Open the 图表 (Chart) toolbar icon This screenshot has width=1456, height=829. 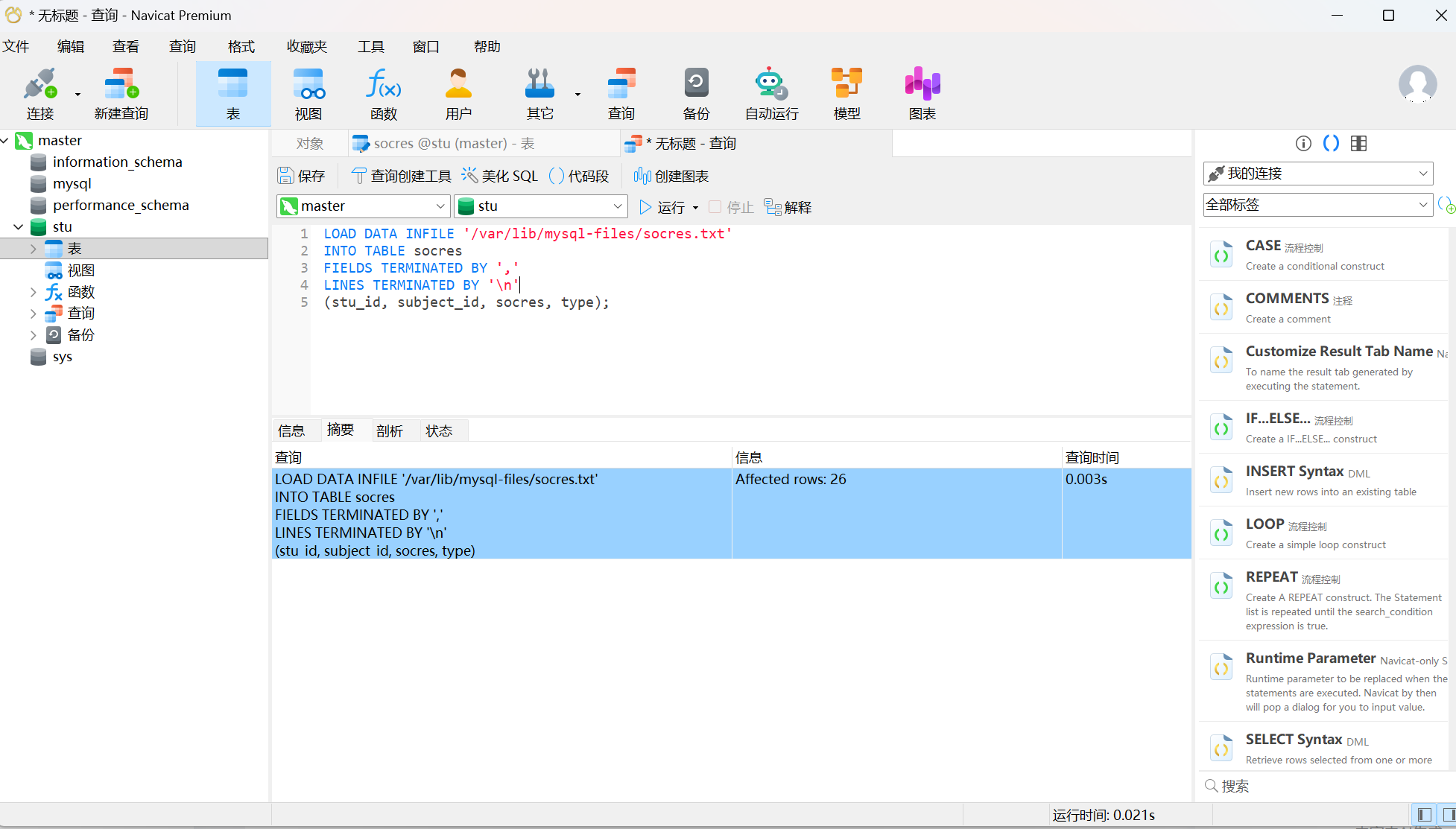coord(922,93)
